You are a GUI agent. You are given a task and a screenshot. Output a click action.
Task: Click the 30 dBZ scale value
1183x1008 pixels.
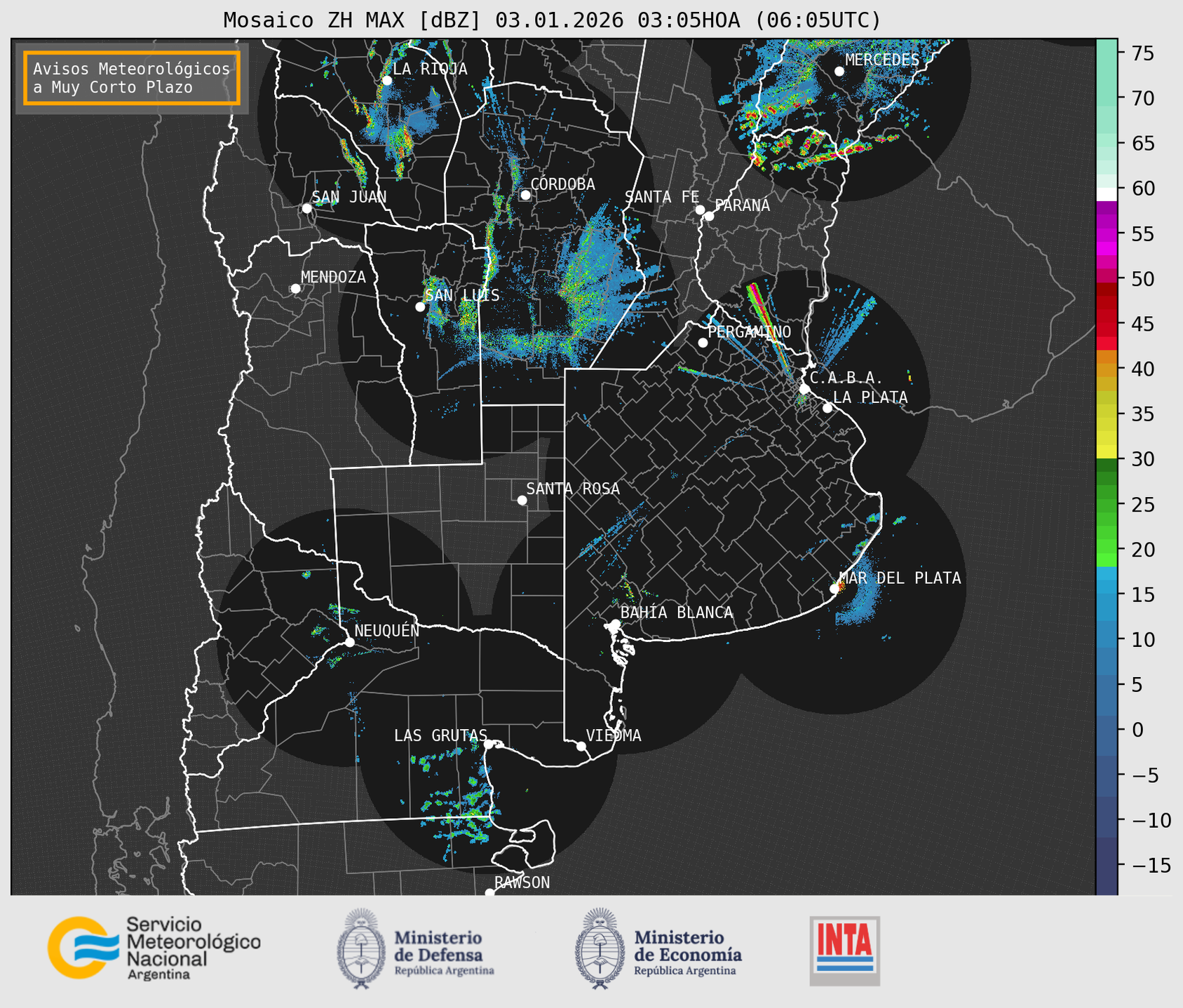pos(1142,459)
